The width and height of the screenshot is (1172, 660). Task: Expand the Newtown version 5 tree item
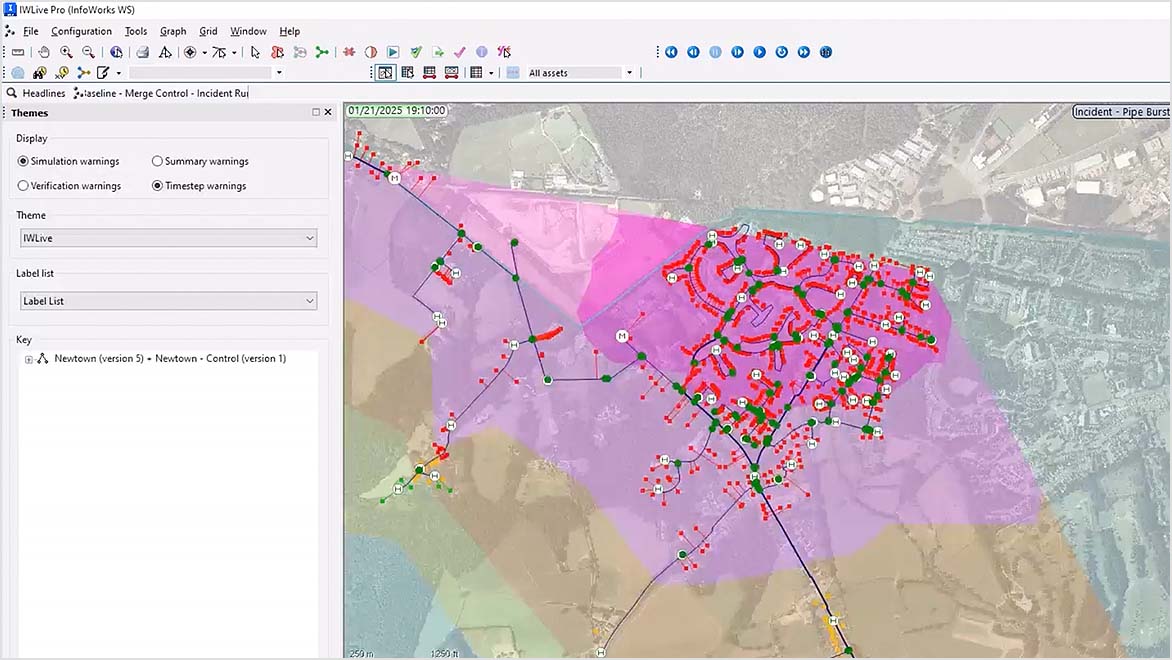click(x=29, y=358)
